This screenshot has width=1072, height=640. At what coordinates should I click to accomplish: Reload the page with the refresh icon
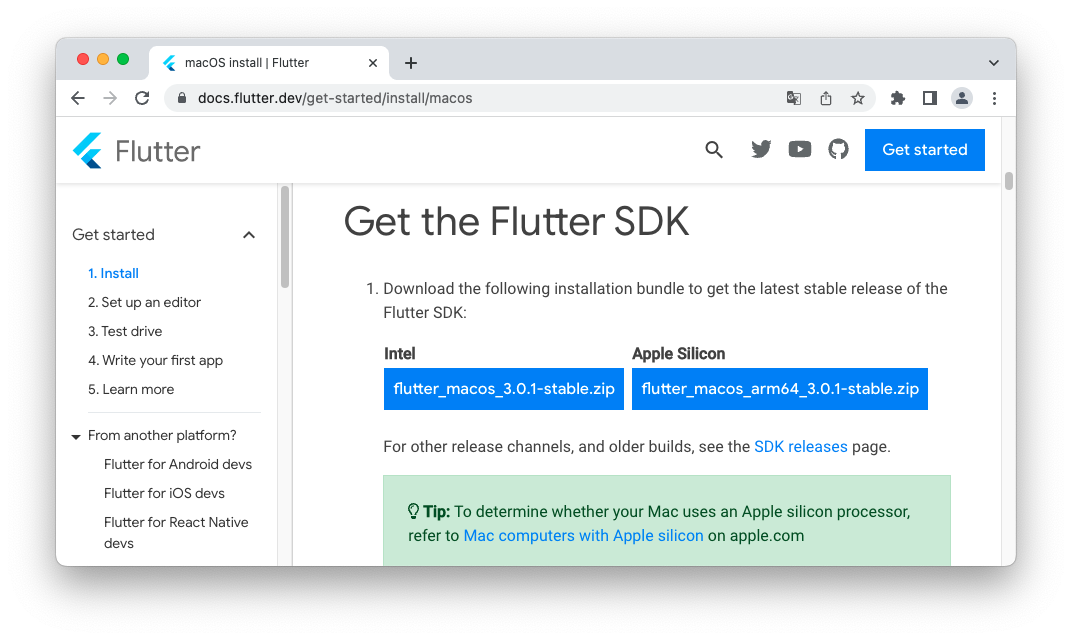coord(142,98)
